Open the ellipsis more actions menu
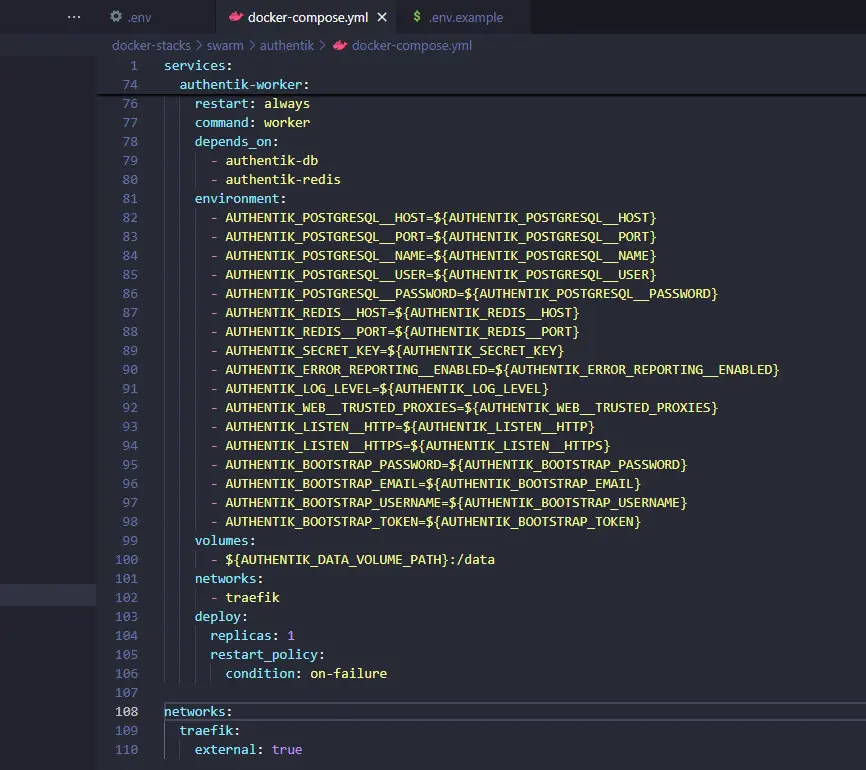This screenshot has height=770, width=866. [73, 17]
